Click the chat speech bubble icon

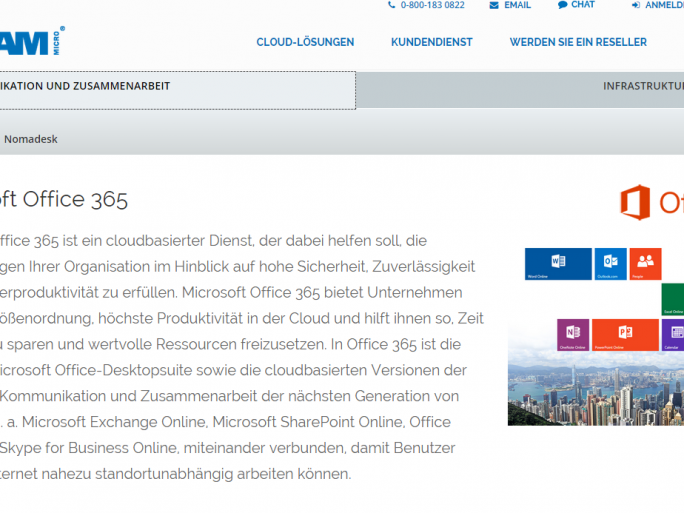click(562, 5)
